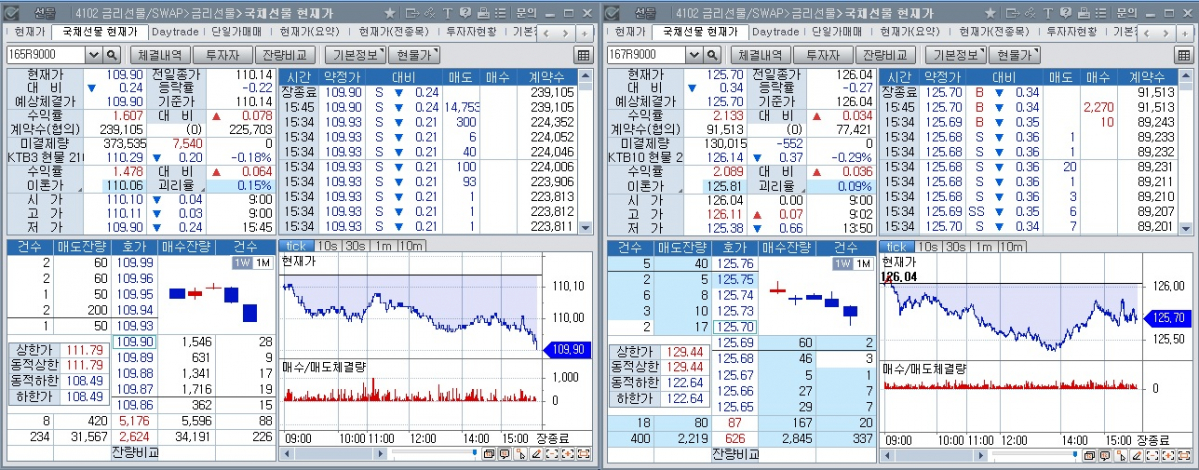Open the help question icon in left window
This screenshot has width=1199, height=470.
click(x=465, y=13)
